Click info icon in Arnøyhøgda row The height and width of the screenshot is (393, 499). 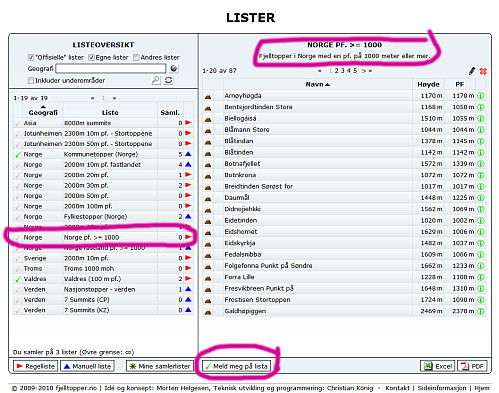[x=481, y=96]
